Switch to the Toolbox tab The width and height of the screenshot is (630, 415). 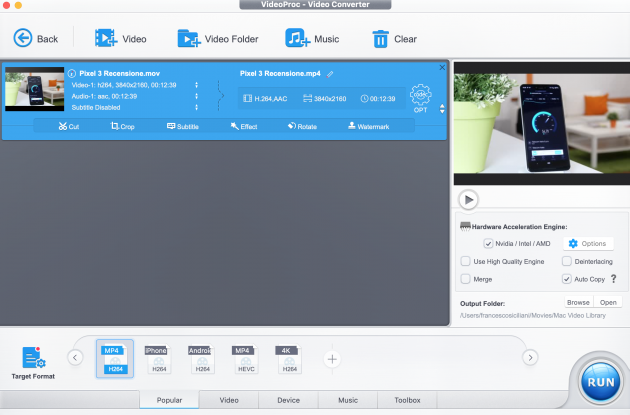pos(407,400)
